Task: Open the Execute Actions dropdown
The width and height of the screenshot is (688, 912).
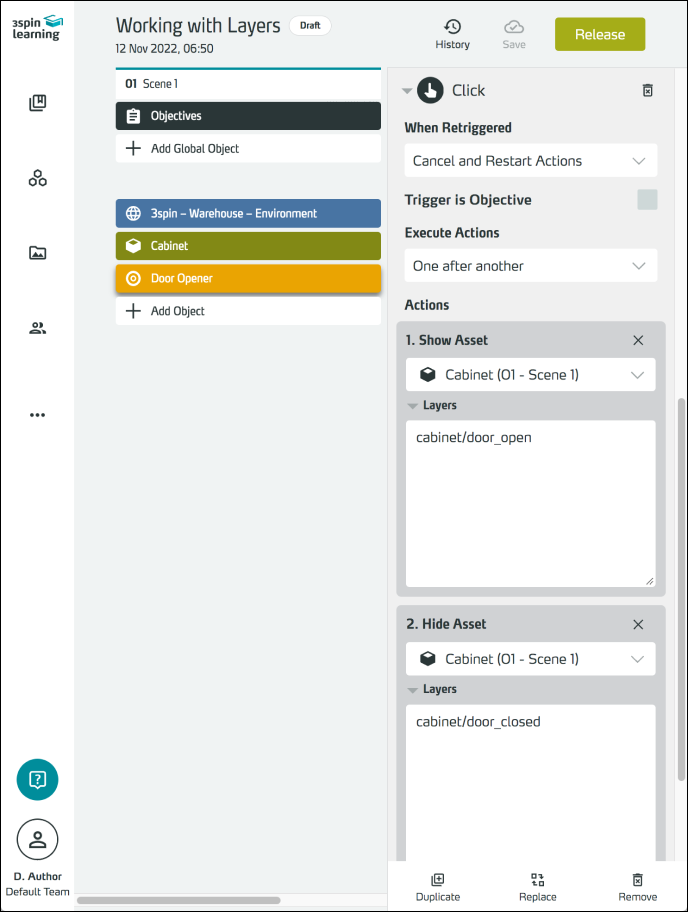Action: (530, 266)
